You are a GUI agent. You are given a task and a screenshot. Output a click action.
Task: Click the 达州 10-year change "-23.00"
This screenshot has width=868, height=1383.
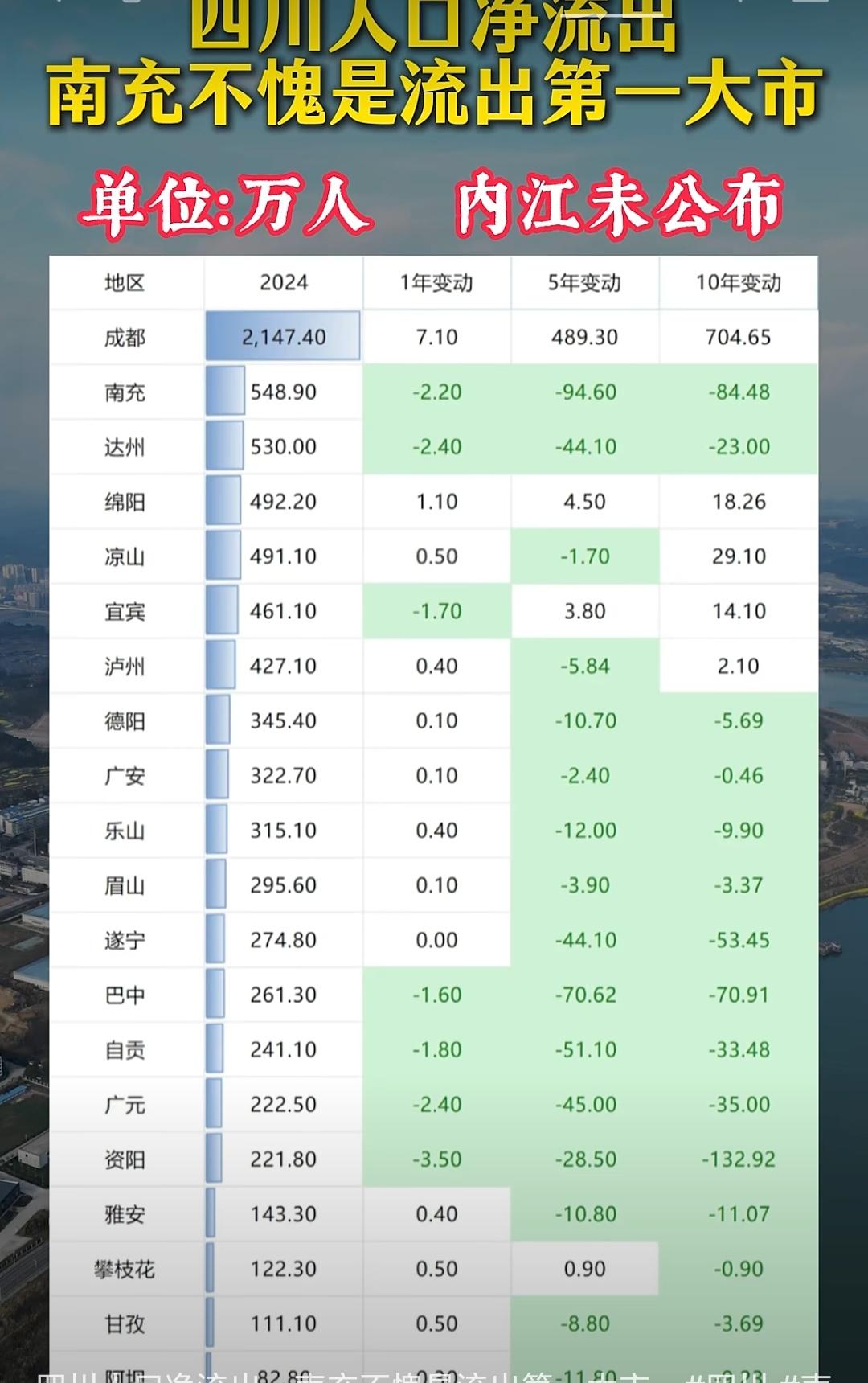pyautogui.click(x=739, y=446)
